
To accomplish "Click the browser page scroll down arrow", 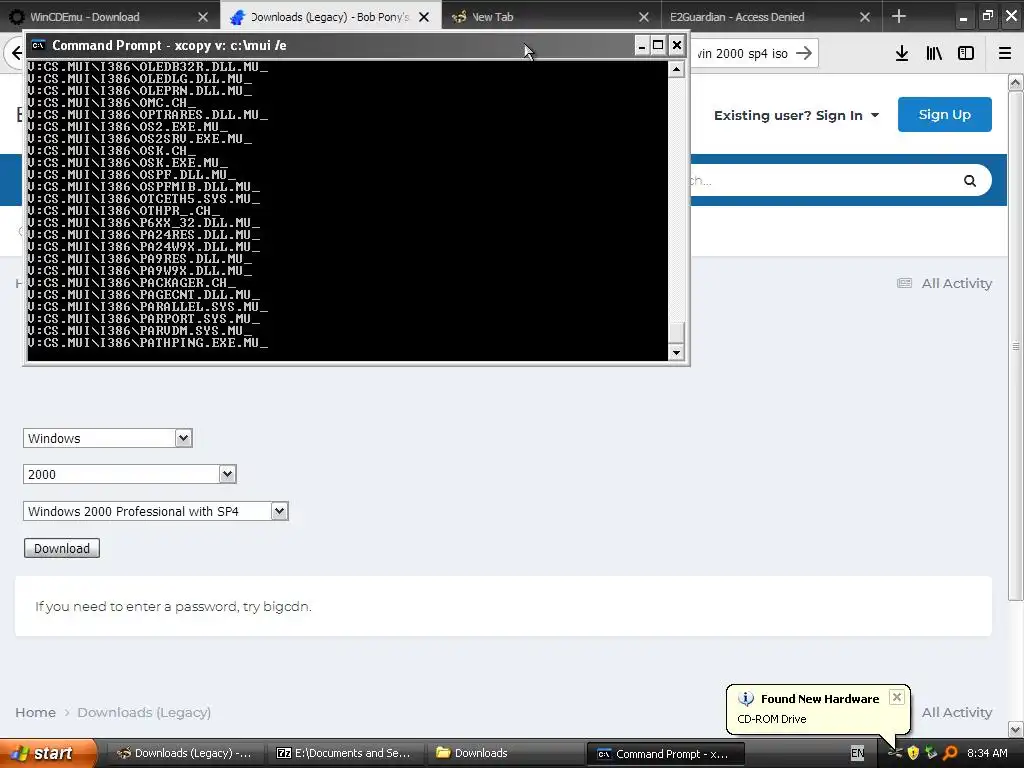I will pyautogui.click(x=1015, y=729).
